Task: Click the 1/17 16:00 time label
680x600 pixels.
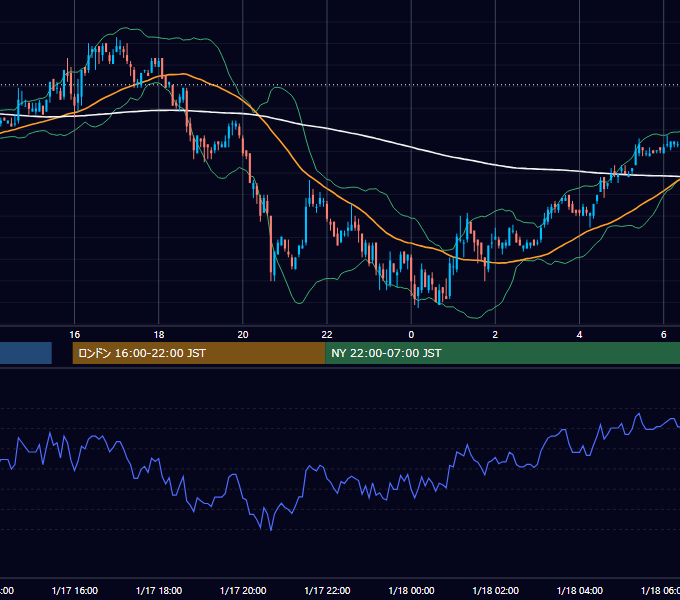Action: tap(75, 590)
